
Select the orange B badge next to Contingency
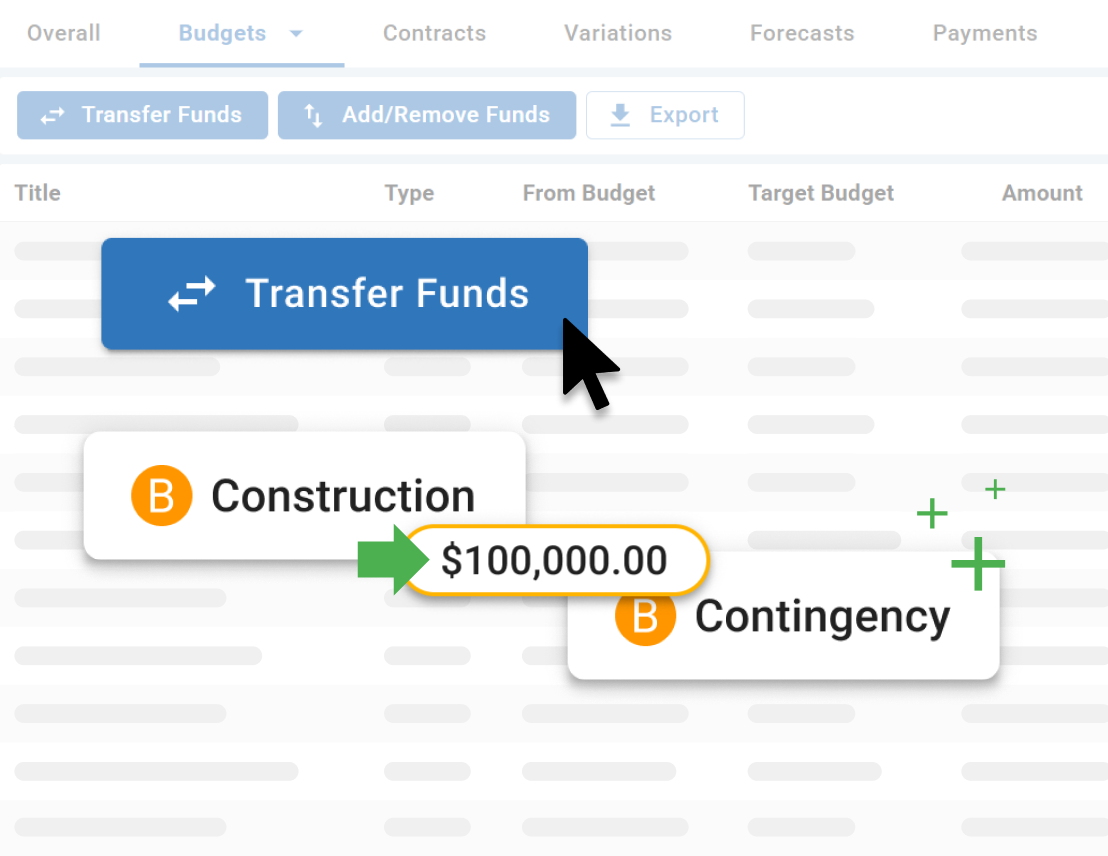[x=645, y=617]
